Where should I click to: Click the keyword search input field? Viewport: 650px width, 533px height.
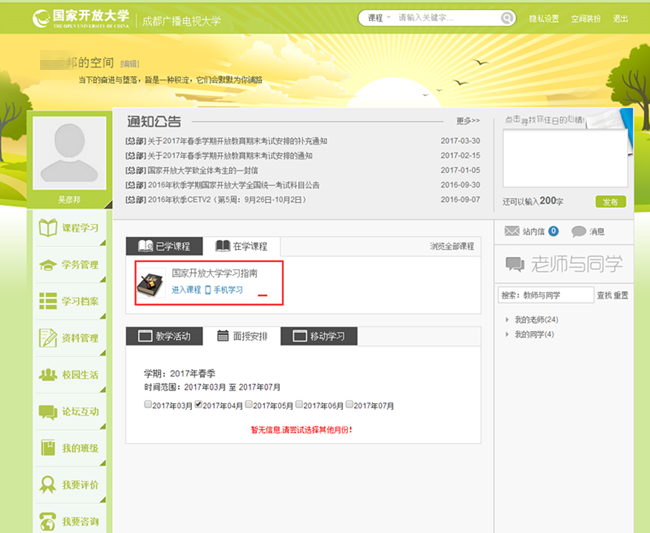(448, 18)
